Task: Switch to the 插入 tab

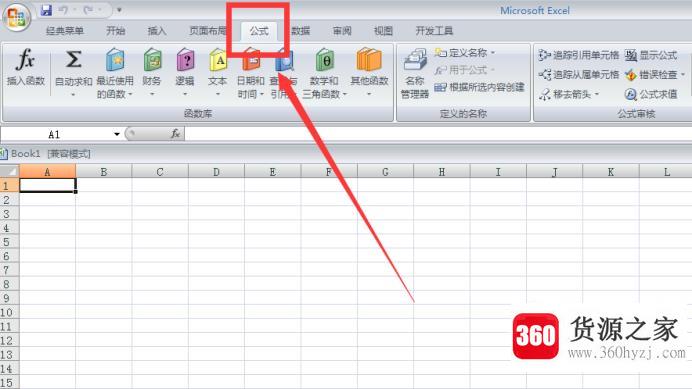Action: 157,31
